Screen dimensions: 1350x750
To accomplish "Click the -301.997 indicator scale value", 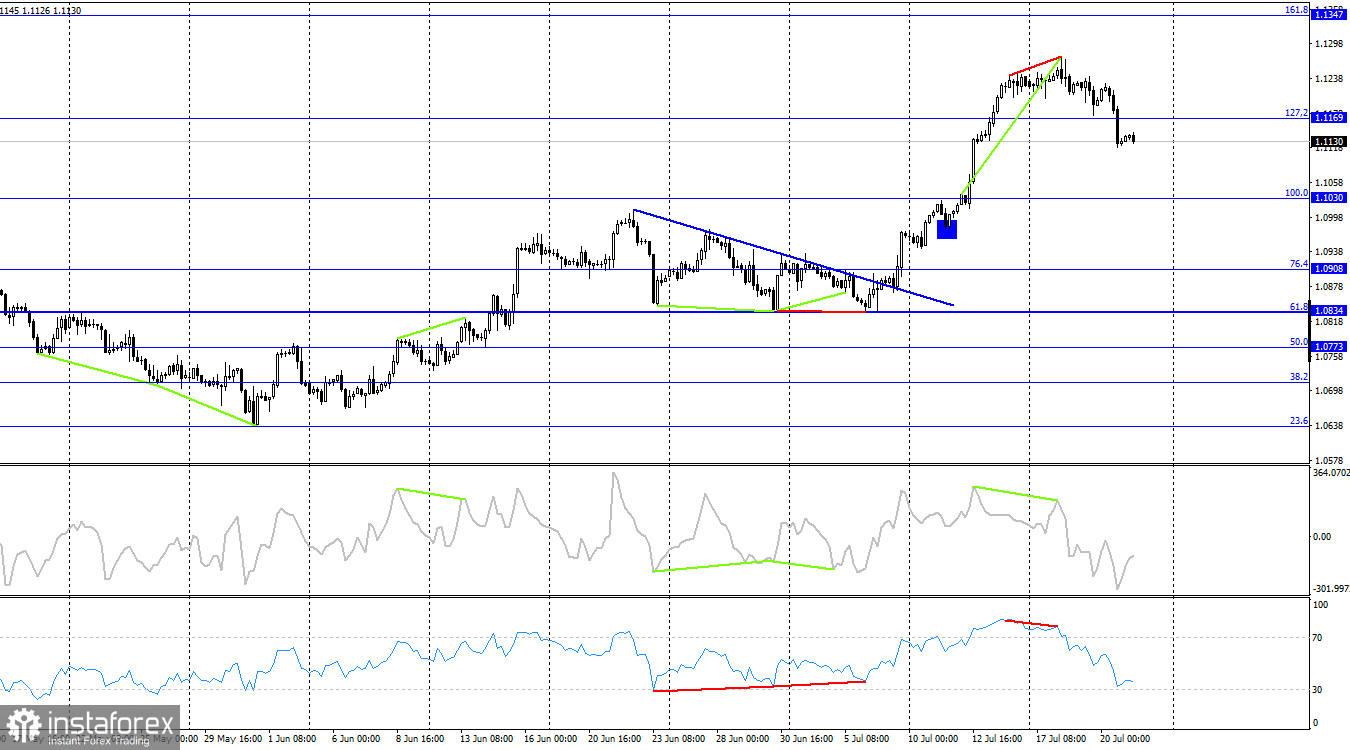I will click(x=1330, y=588).
